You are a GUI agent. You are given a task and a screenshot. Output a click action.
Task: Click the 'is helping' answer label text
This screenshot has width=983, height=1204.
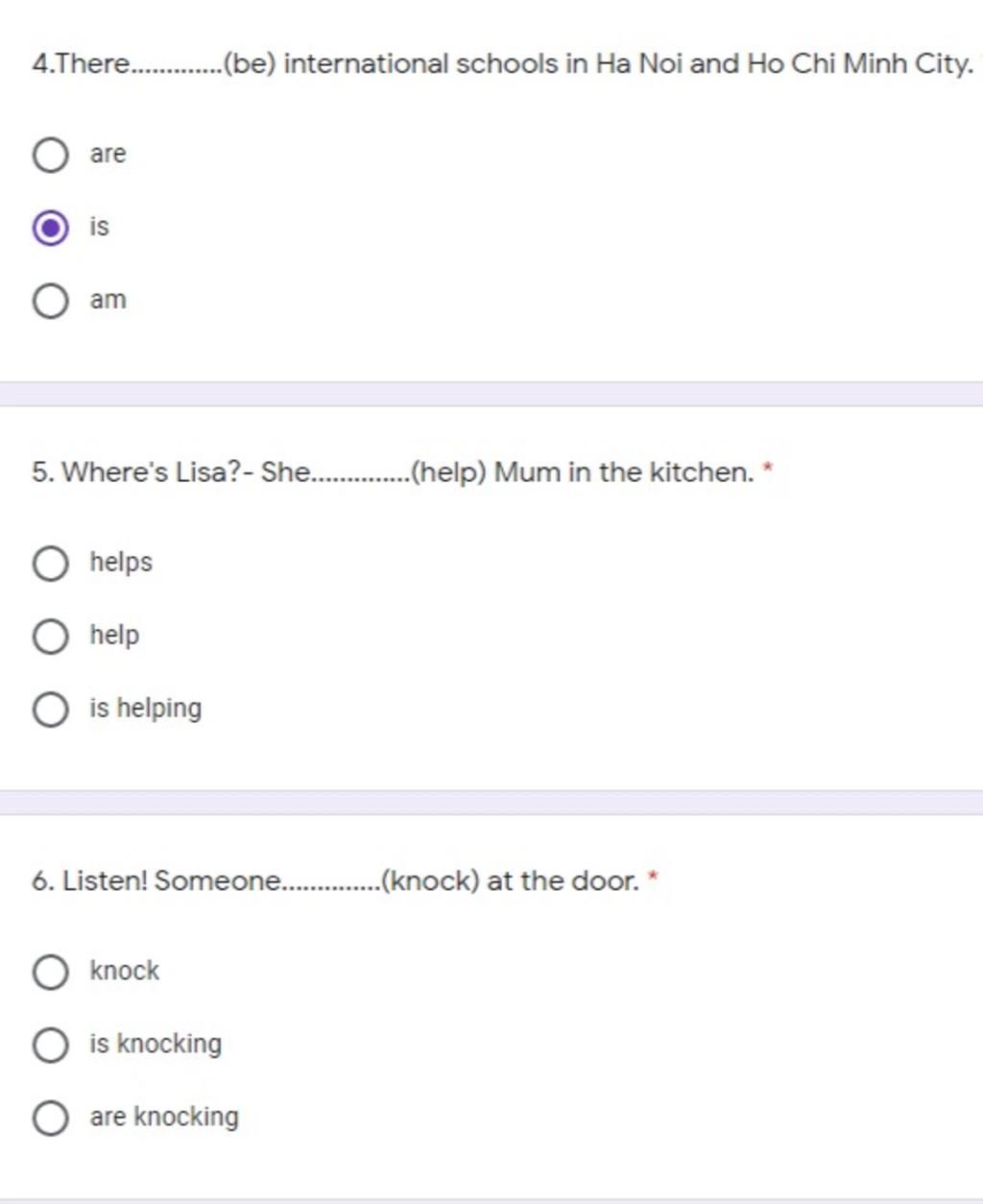146,709
